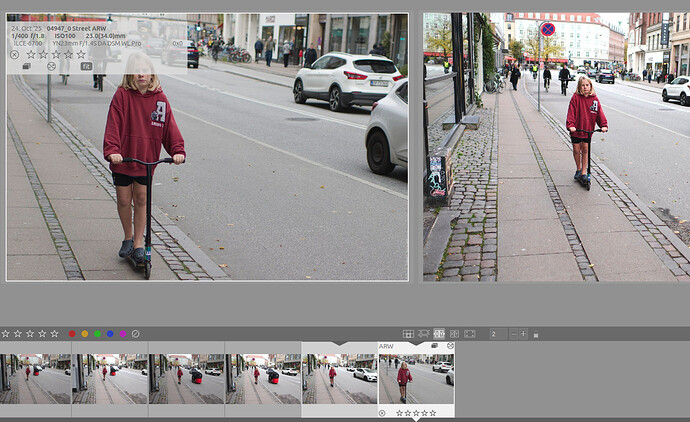Apply the green color label

tap(97, 334)
